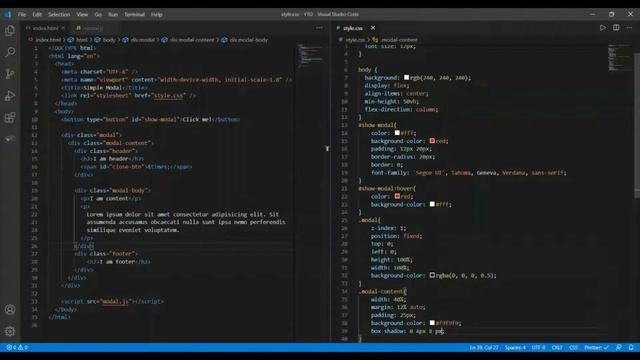Open the Edit menu
The height and width of the screenshot is (360, 640).
pos(37,14)
